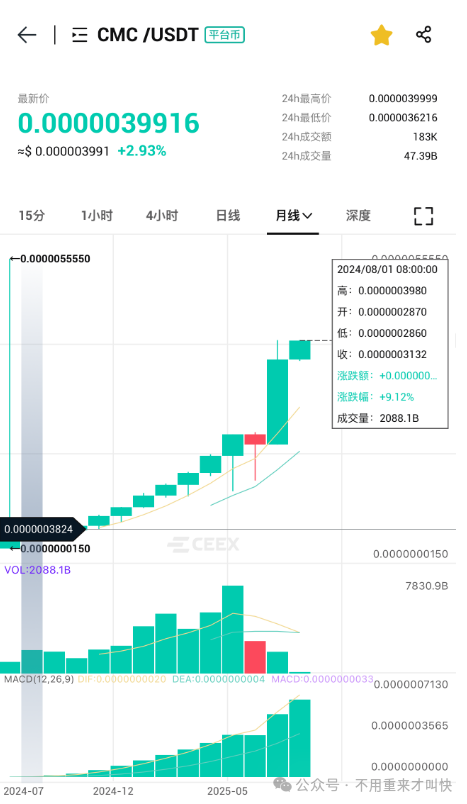Viewport: 467px width, 804px height.
Task: Switch to the 15分 timeframe
Action: (32, 215)
